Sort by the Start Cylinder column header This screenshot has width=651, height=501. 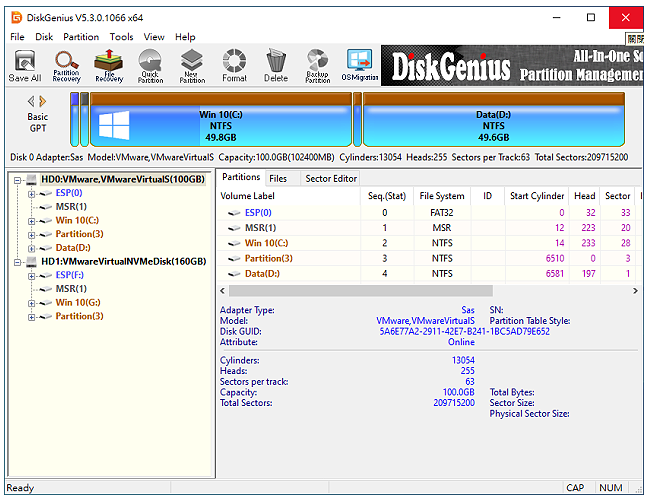[x=536, y=196]
